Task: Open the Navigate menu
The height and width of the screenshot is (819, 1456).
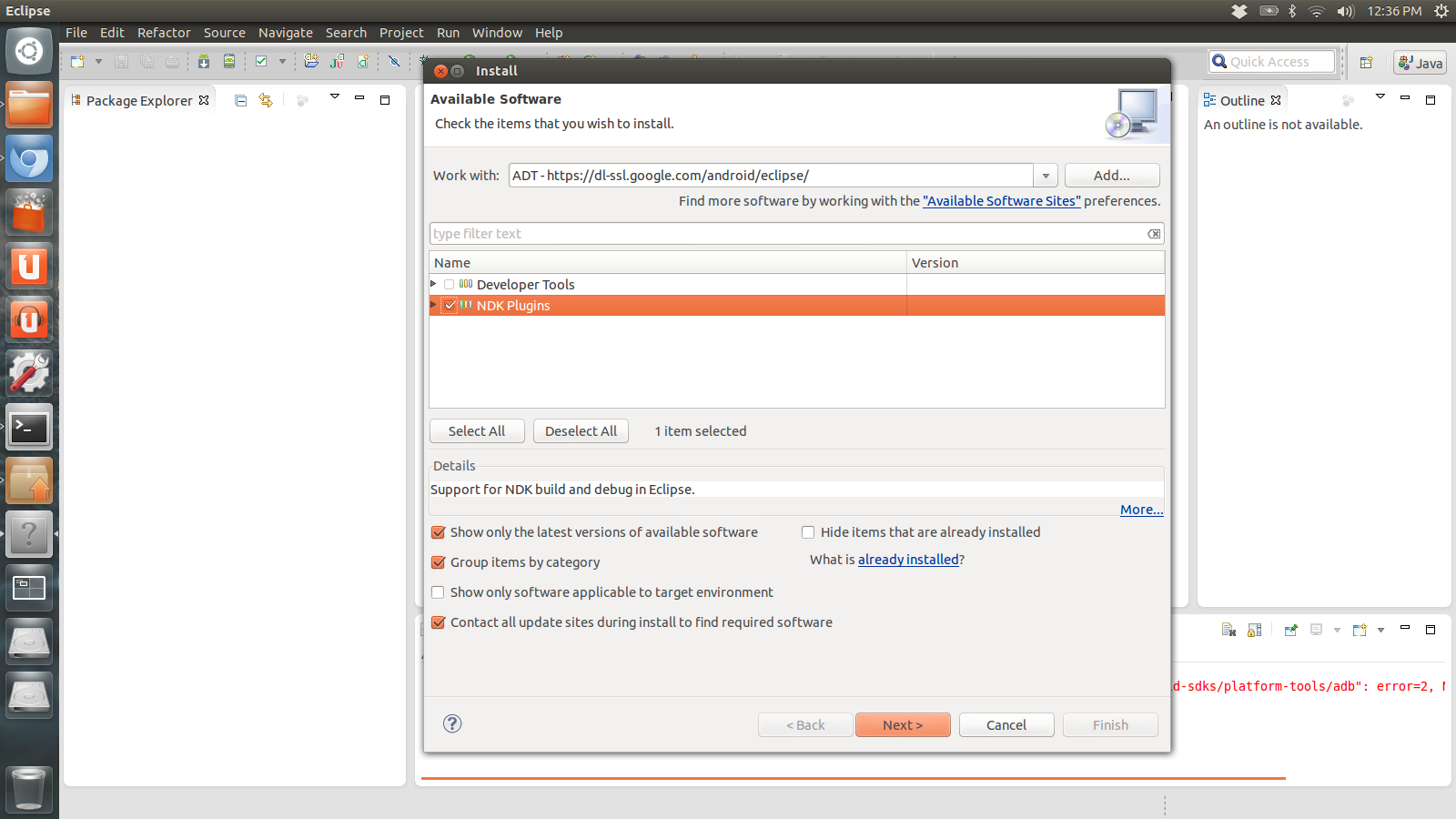Action: pos(285,33)
